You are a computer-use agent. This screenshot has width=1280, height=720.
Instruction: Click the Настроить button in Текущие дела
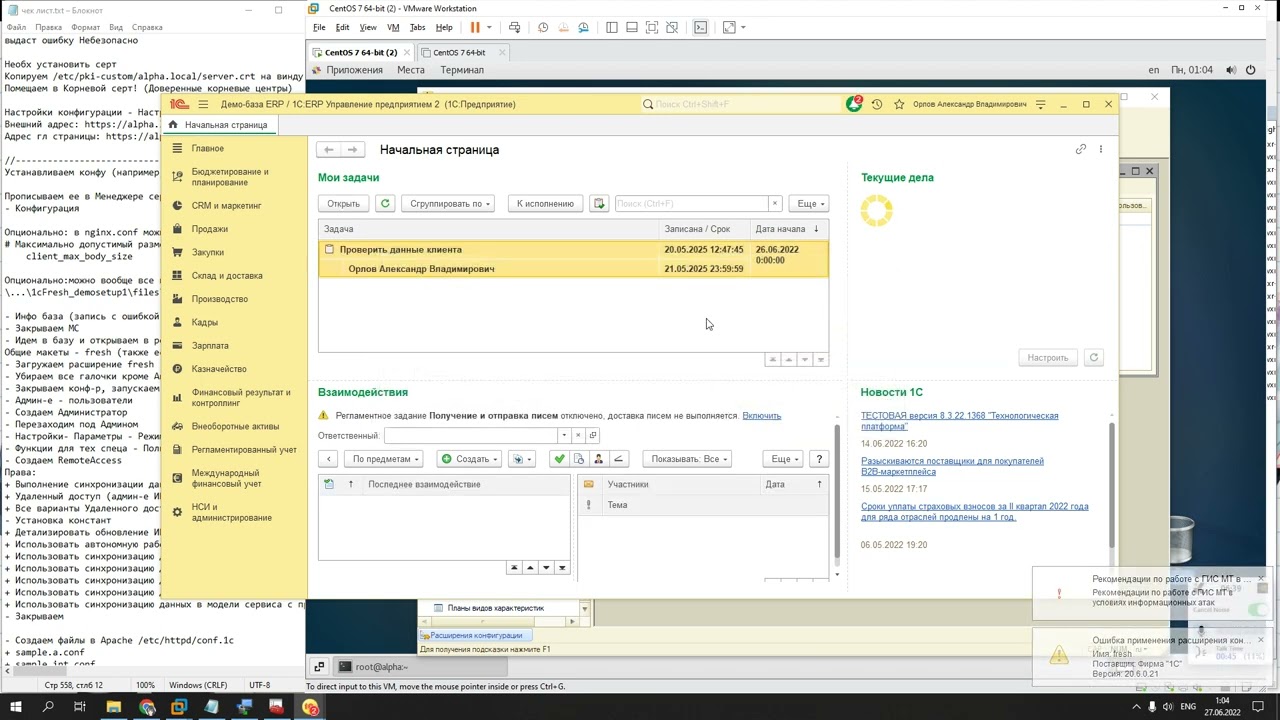(x=1048, y=357)
